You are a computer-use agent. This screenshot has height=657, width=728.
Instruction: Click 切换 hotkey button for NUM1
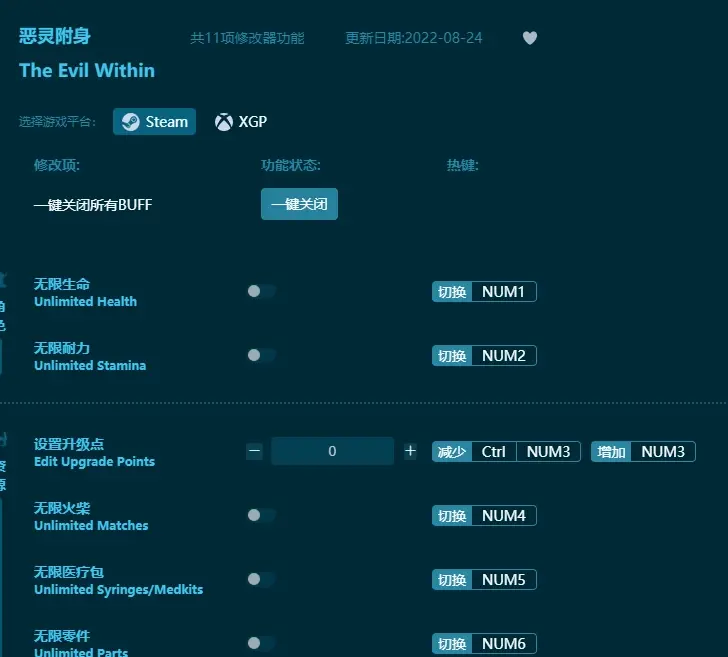coord(452,292)
